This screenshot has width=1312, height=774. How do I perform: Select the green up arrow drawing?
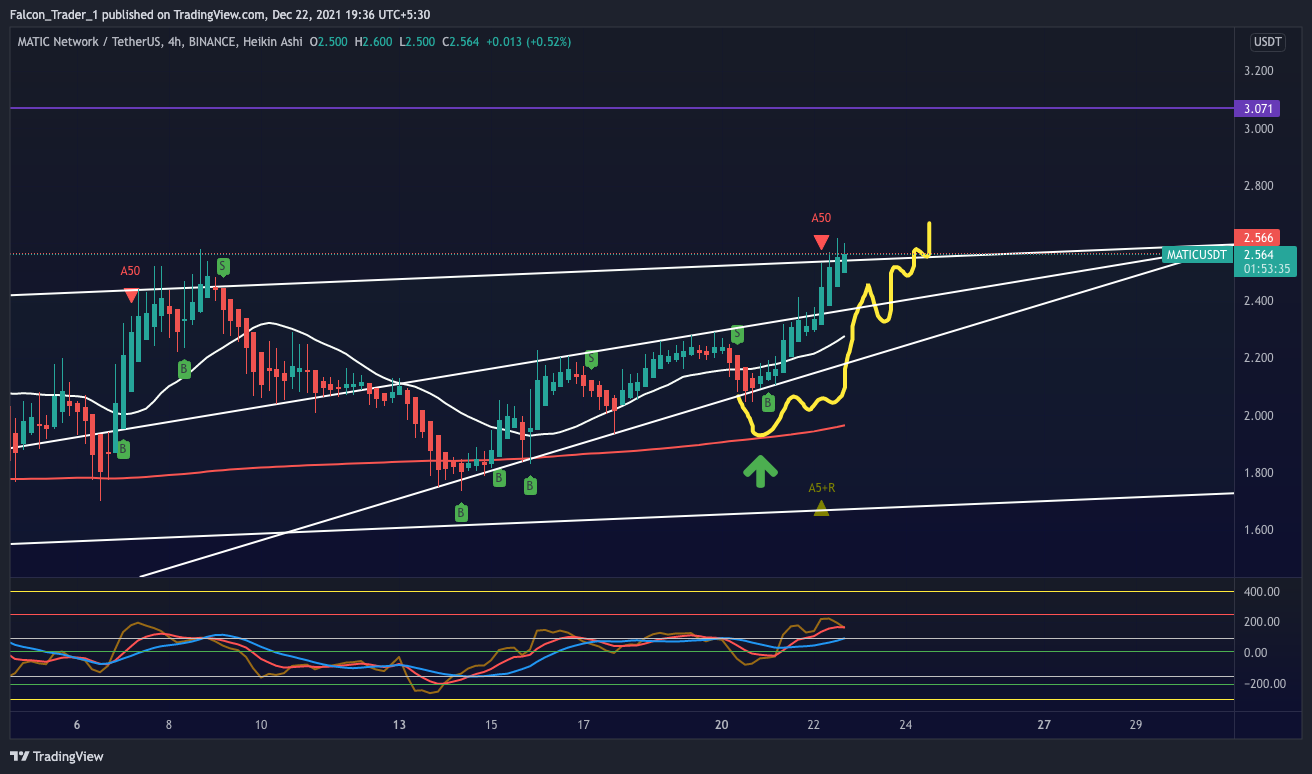click(x=760, y=471)
